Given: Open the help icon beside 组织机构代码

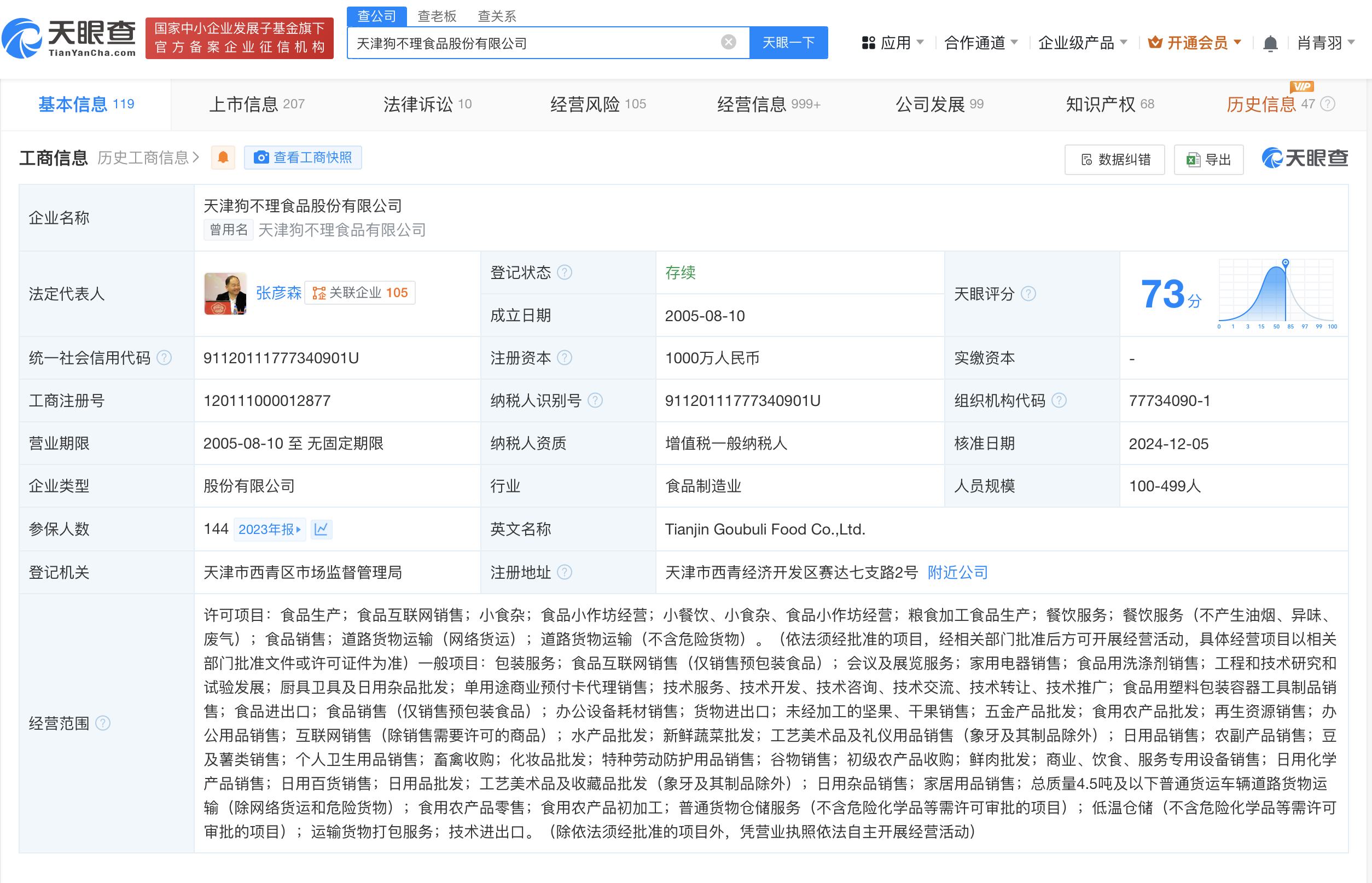Looking at the screenshot, I should [1059, 400].
